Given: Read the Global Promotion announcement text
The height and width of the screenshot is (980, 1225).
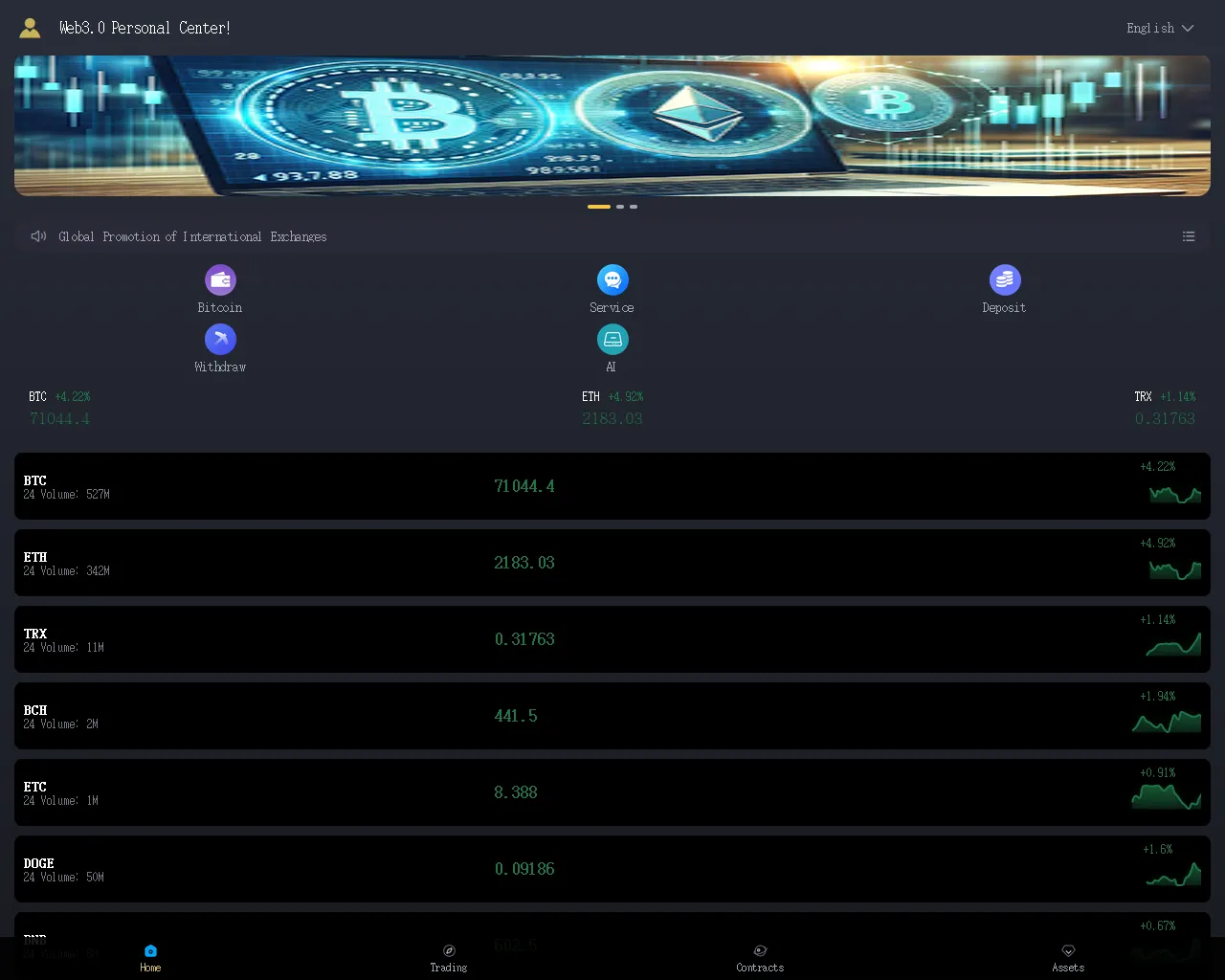Looking at the screenshot, I should pos(192,236).
